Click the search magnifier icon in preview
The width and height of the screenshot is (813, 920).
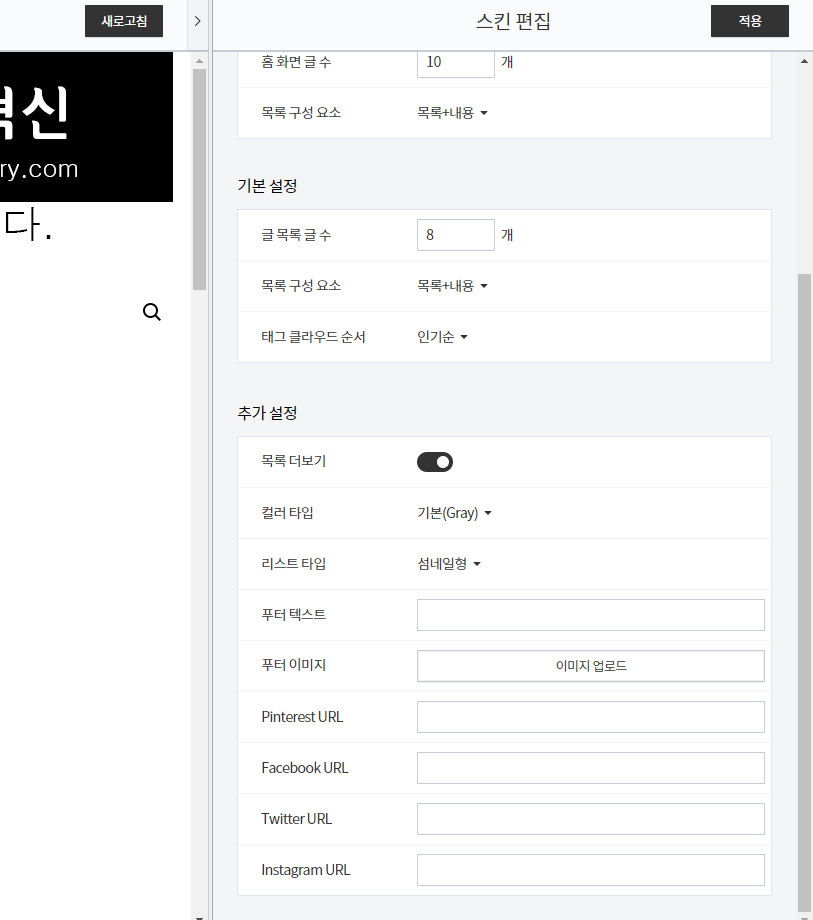coord(152,312)
